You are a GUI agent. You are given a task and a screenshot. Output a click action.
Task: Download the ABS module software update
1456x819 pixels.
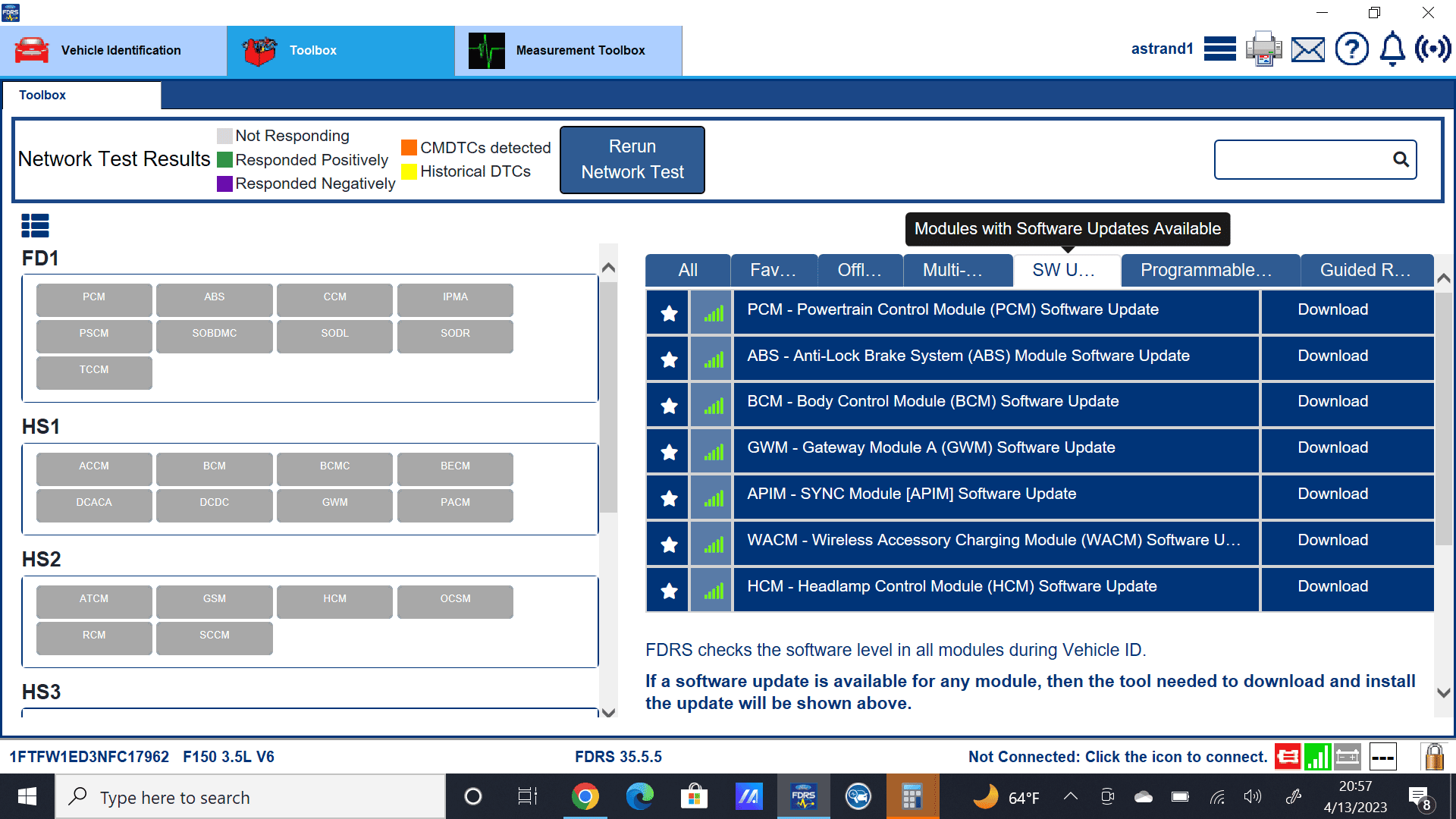click(x=1332, y=356)
